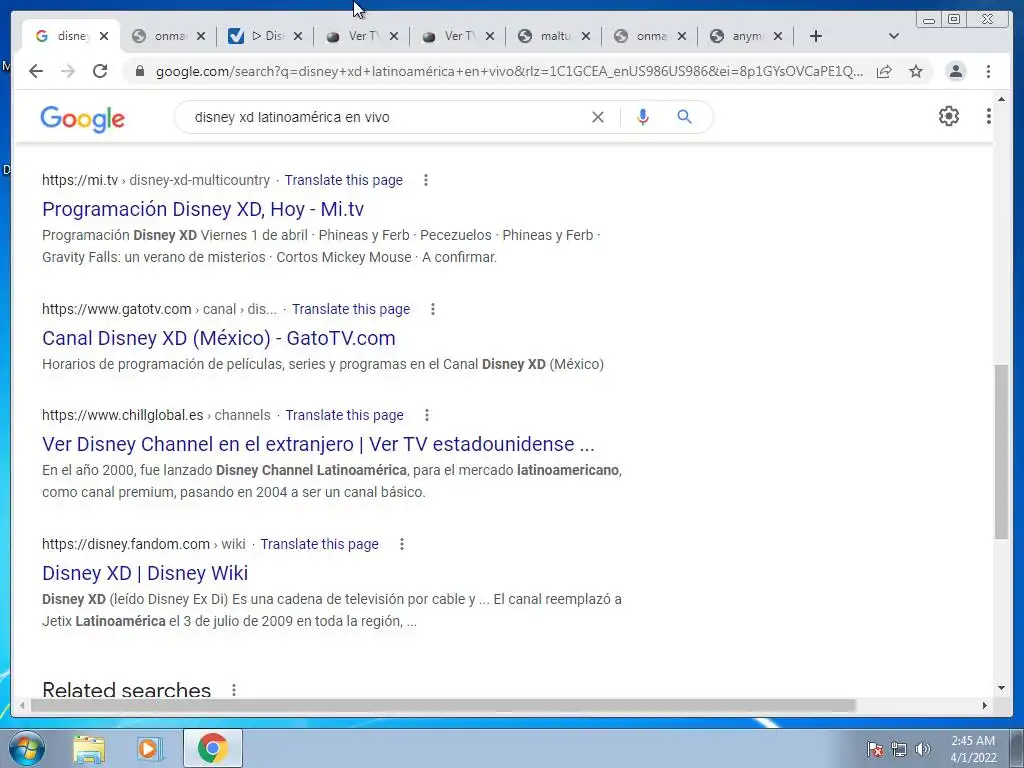Click the forward navigation arrow

coord(68,71)
